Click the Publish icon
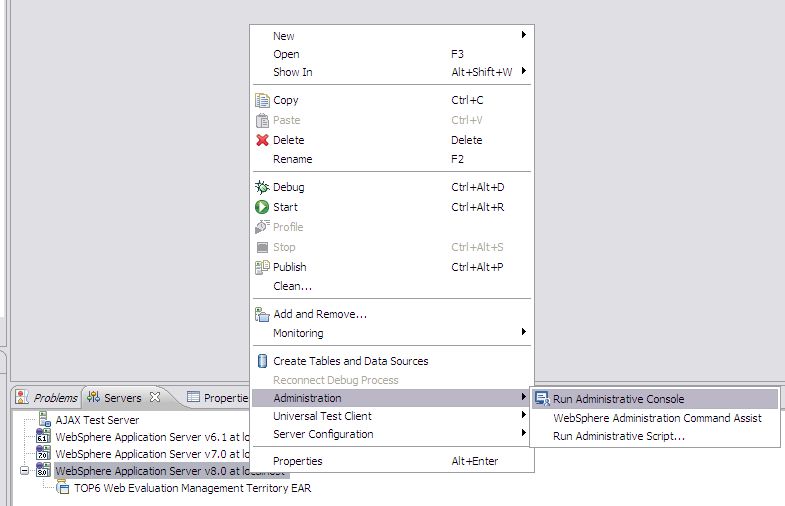 (x=262, y=267)
